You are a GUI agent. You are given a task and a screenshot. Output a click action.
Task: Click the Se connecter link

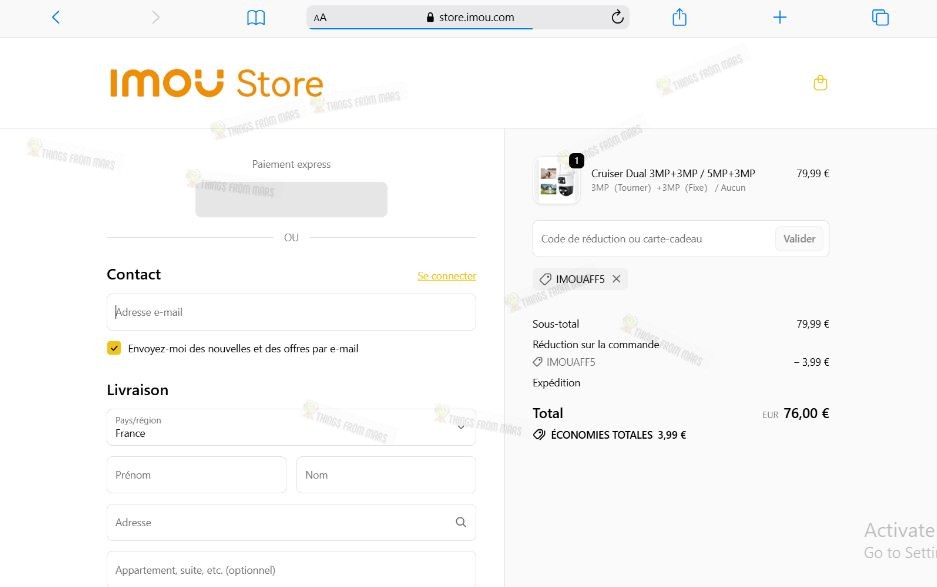[x=446, y=276]
